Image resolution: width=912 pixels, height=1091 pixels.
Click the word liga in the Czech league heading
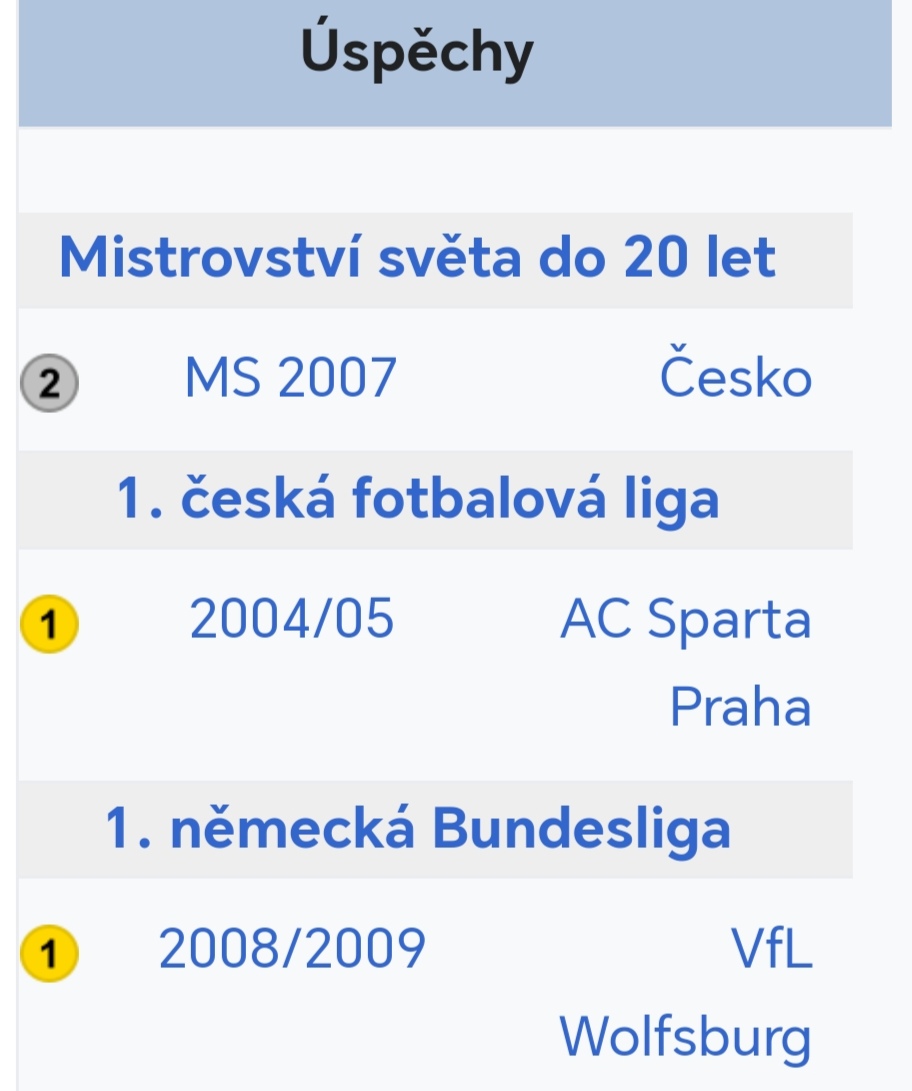[x=671, y=501]
